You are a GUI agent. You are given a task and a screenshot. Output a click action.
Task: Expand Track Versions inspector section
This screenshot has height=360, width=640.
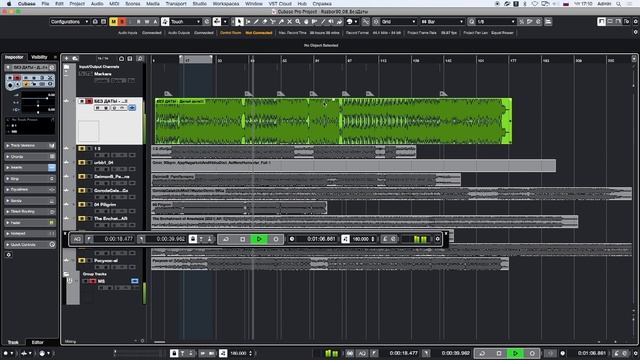[x=30, y=146]
